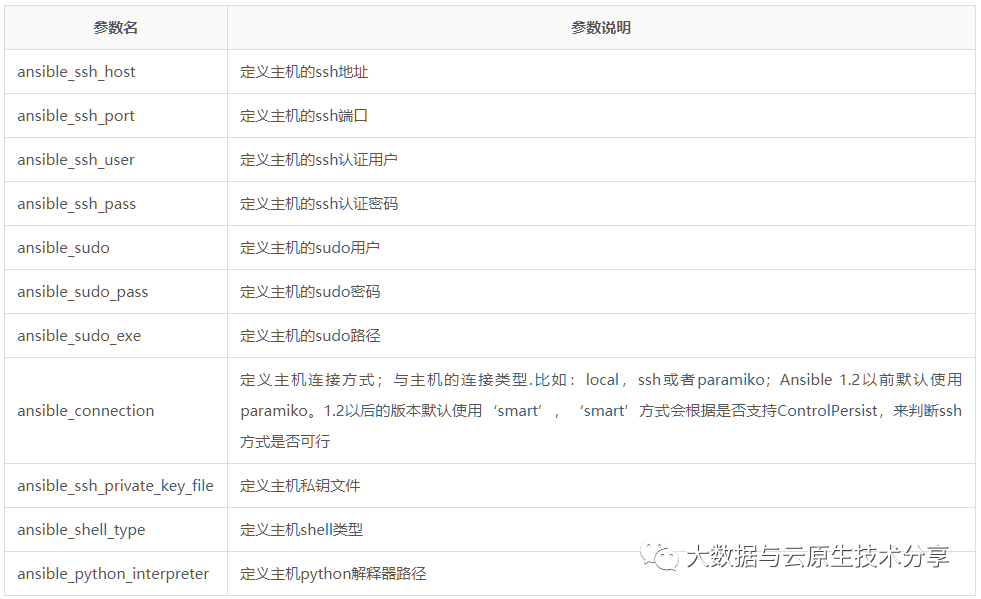The width and height of the screenshot is (981, 599).
Task: Select the ansible_sudo_exe parameter name
Action: pos(79,336)
